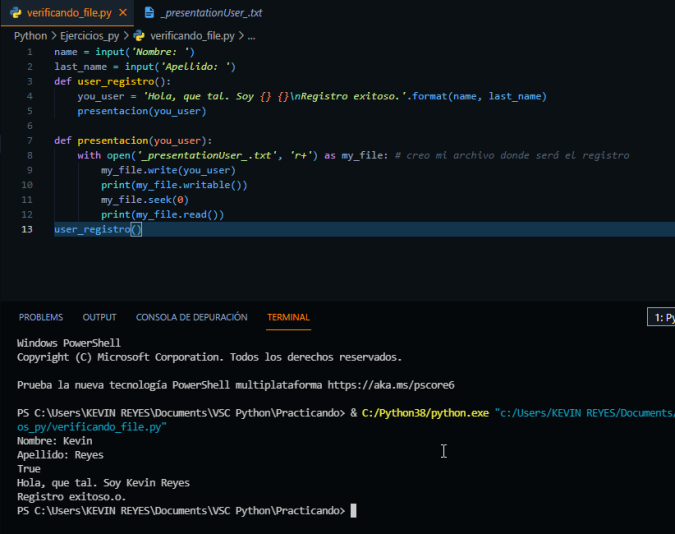Click the text file icon on _presentationUser_.txt tab
The image size is (675, 534).
tap(149, 13)
